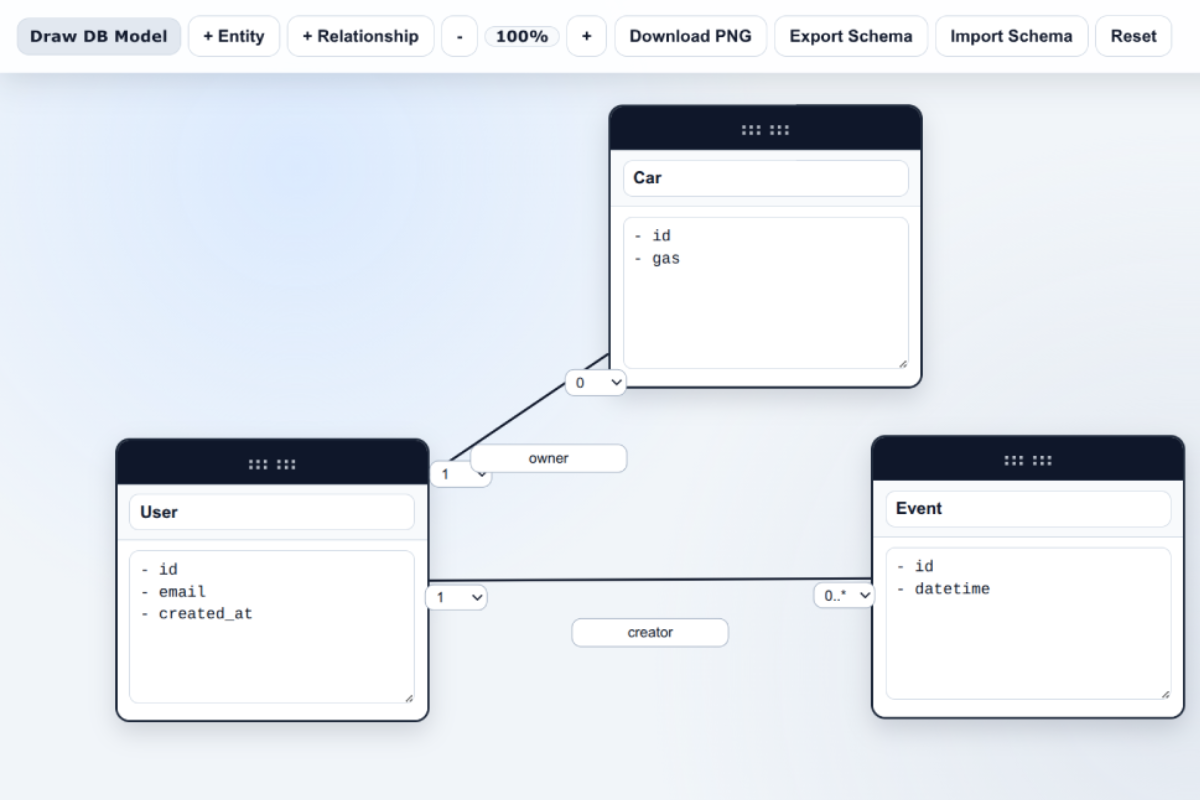Click the + Relationship button
This screenshot has width=1200, height=800.
(360, 36)
